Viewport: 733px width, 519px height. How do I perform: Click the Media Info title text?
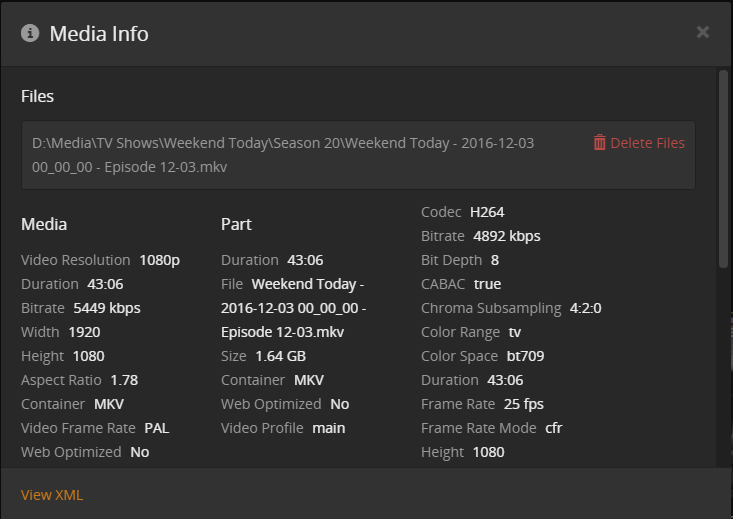tap(99, 33)
